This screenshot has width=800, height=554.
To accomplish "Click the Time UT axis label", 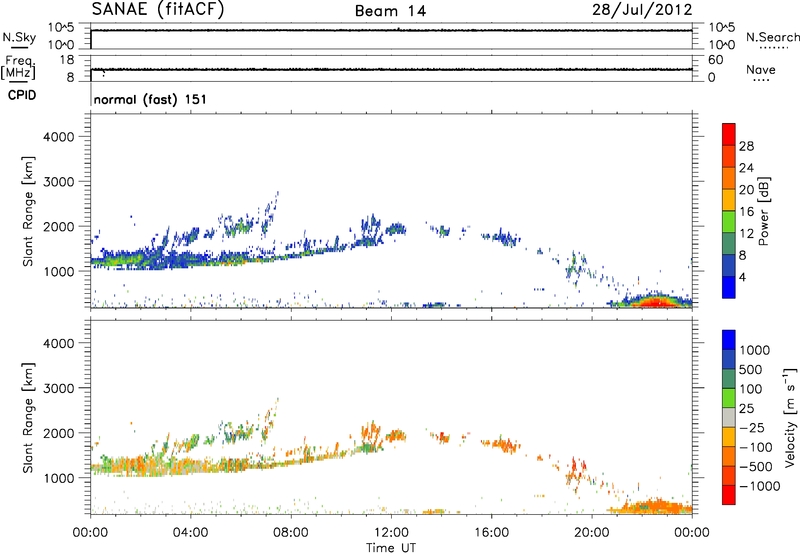I will 391,547.
